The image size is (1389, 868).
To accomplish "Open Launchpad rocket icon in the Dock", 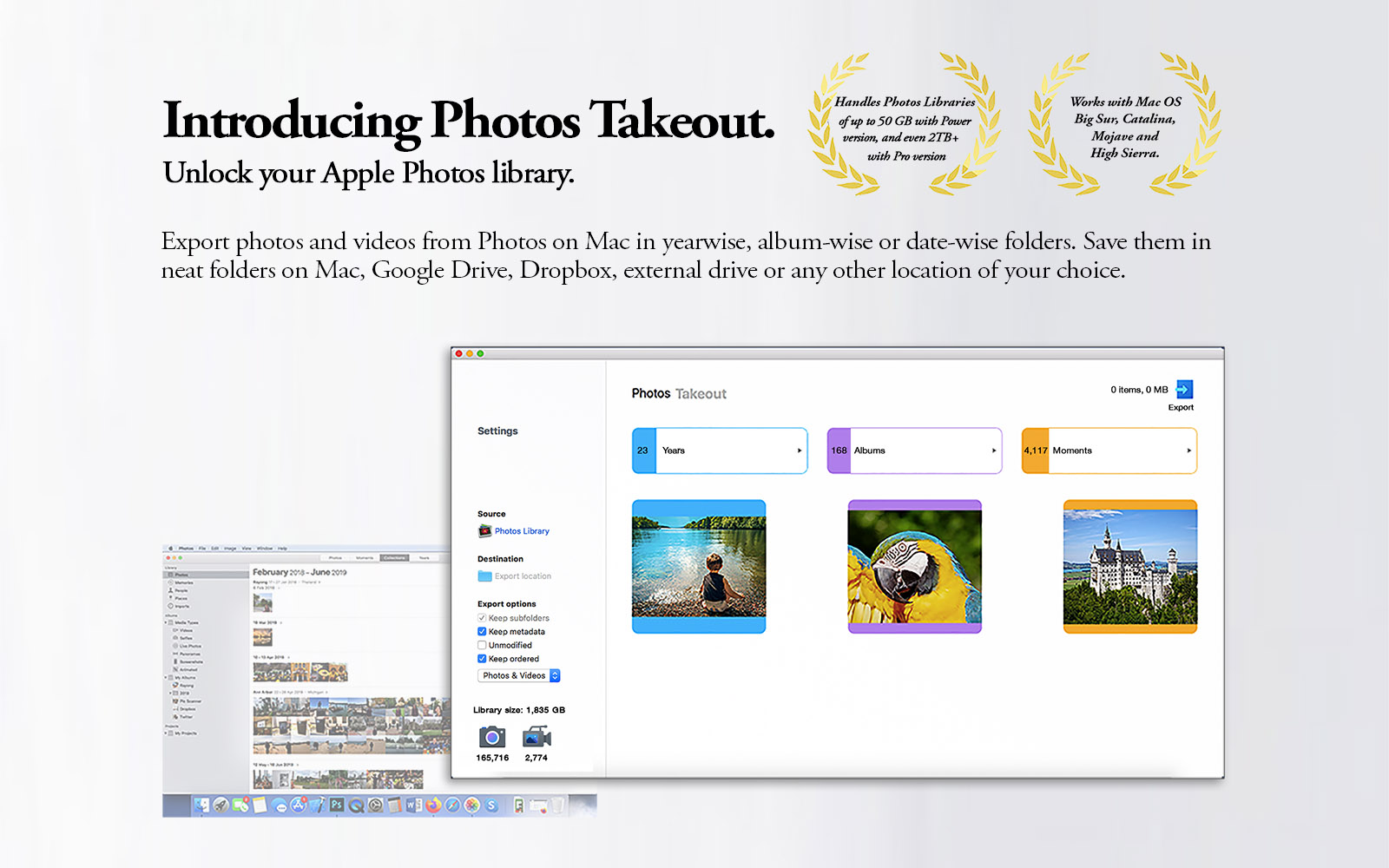I will tap(221, 805).
